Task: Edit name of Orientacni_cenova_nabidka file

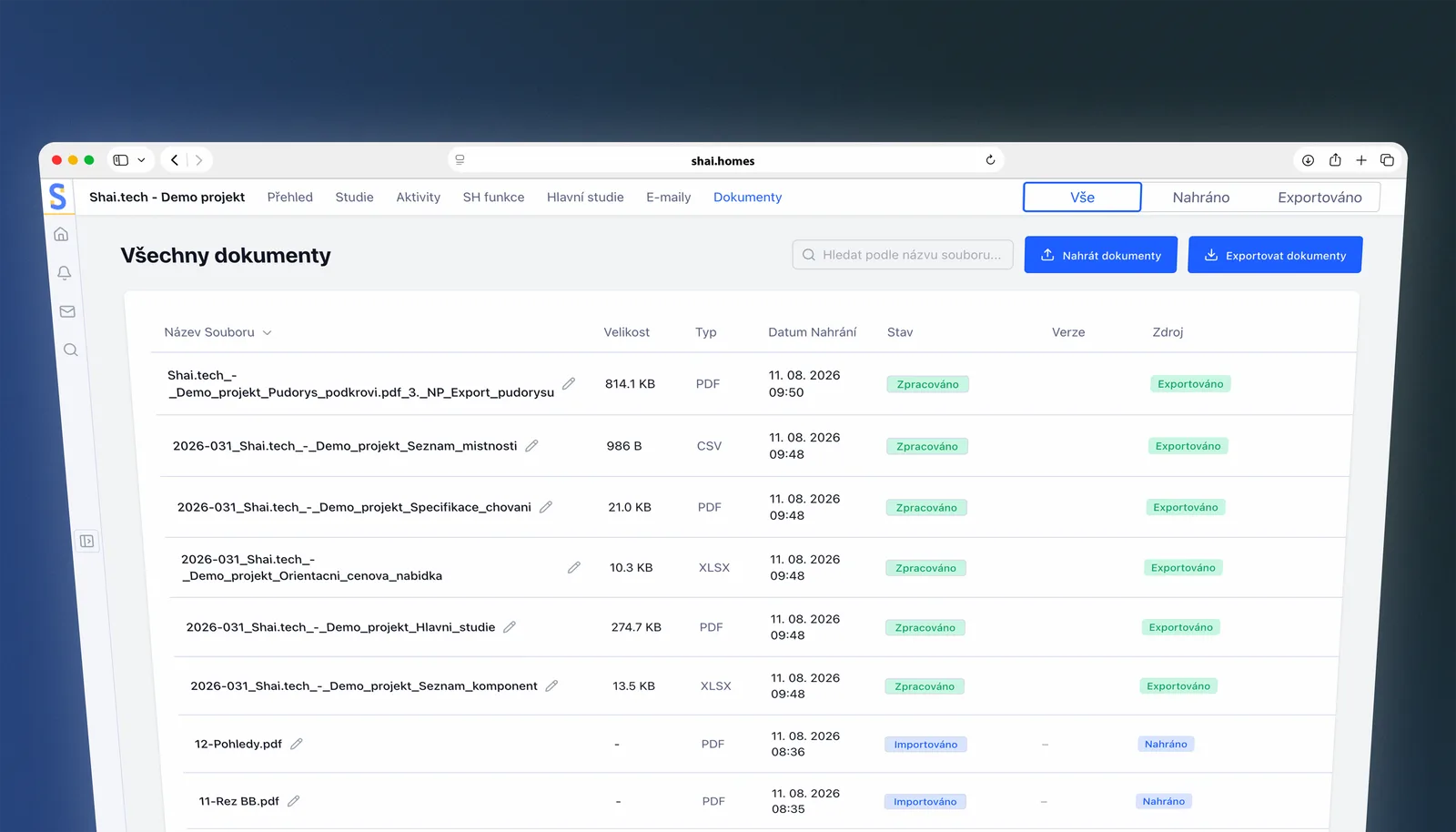Action: pos(574,567)
